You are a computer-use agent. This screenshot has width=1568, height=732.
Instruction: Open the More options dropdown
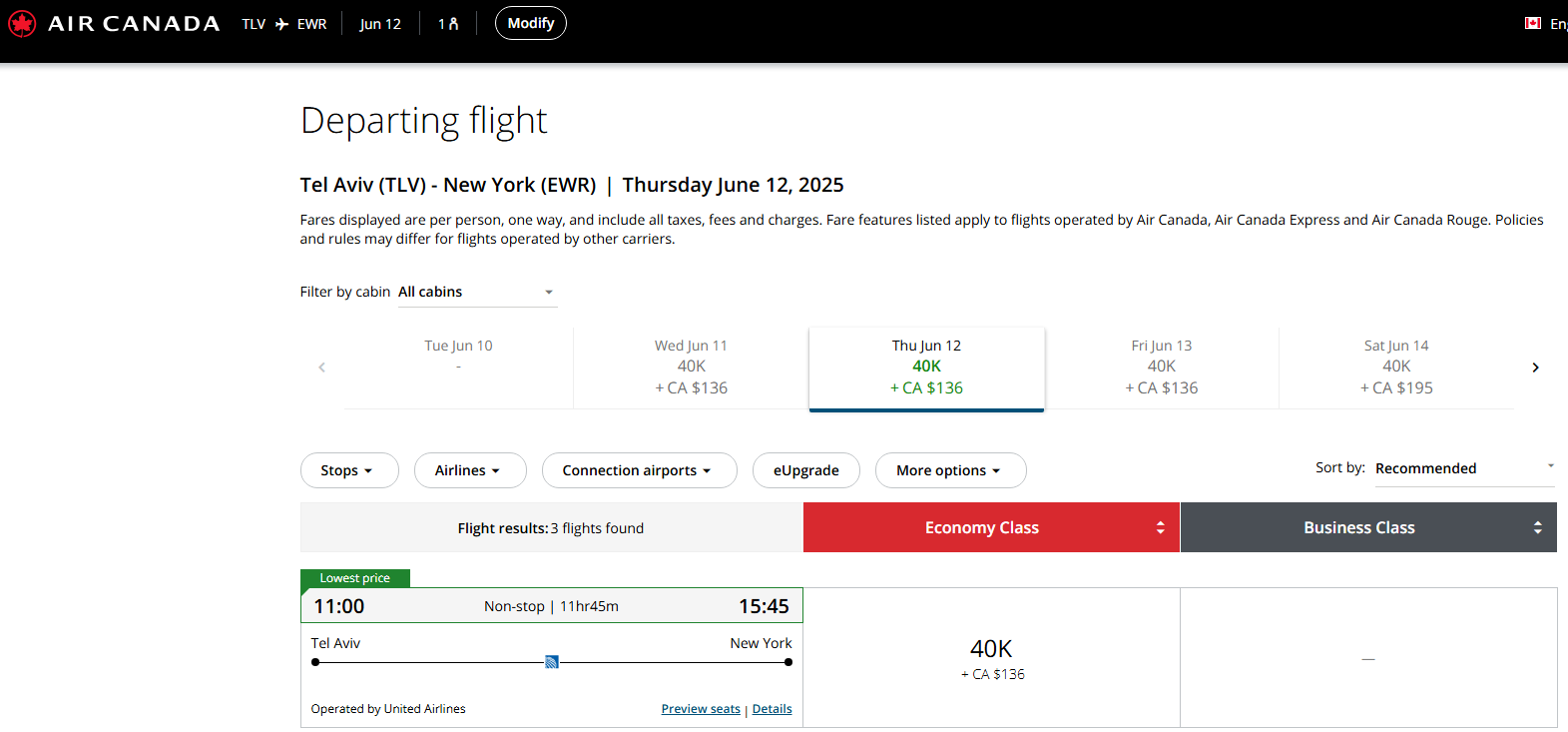pyautogui.click(x=950, y=470)
